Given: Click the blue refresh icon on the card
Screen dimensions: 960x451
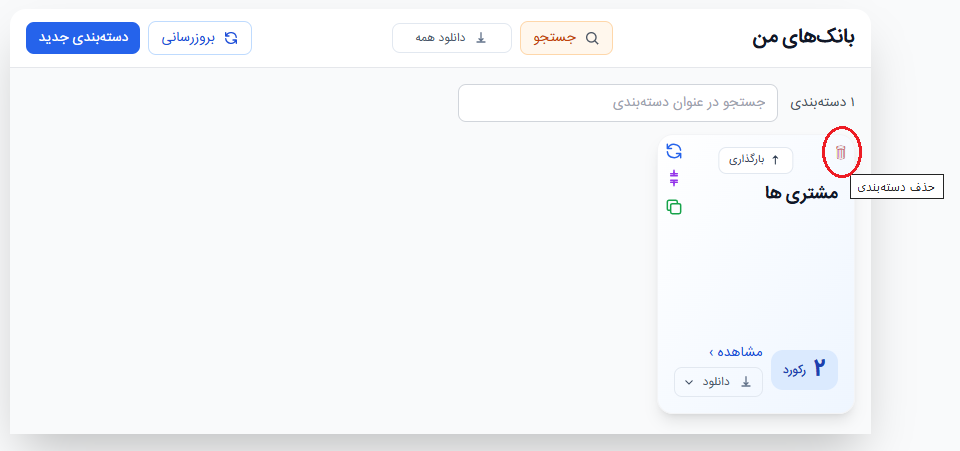Looking at the screenshot, I should point(674,151).
